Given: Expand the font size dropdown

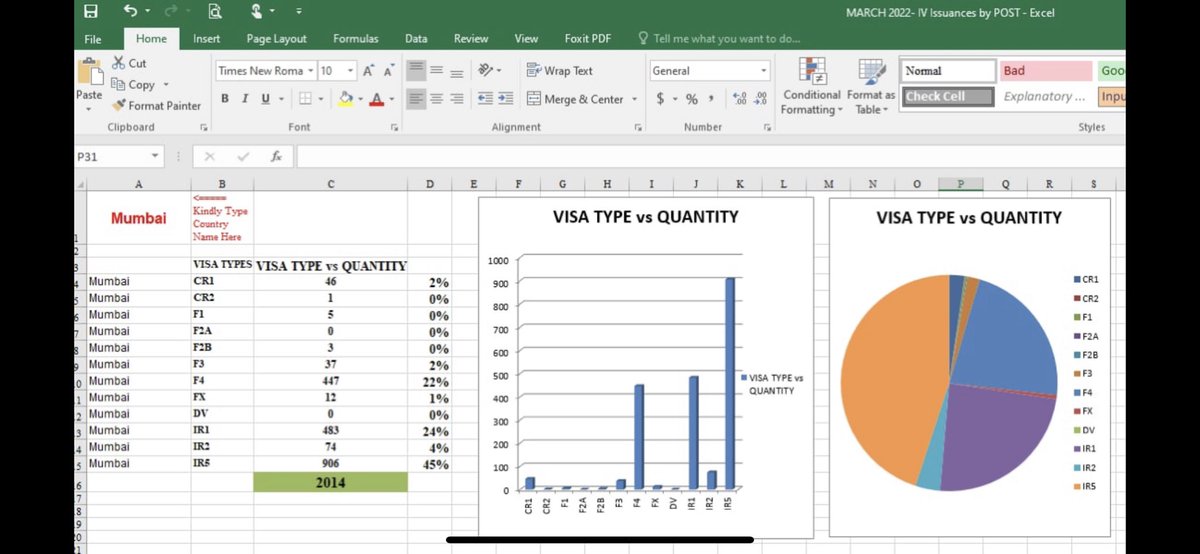Looking at the screenshot, I should tap(351, 71).
